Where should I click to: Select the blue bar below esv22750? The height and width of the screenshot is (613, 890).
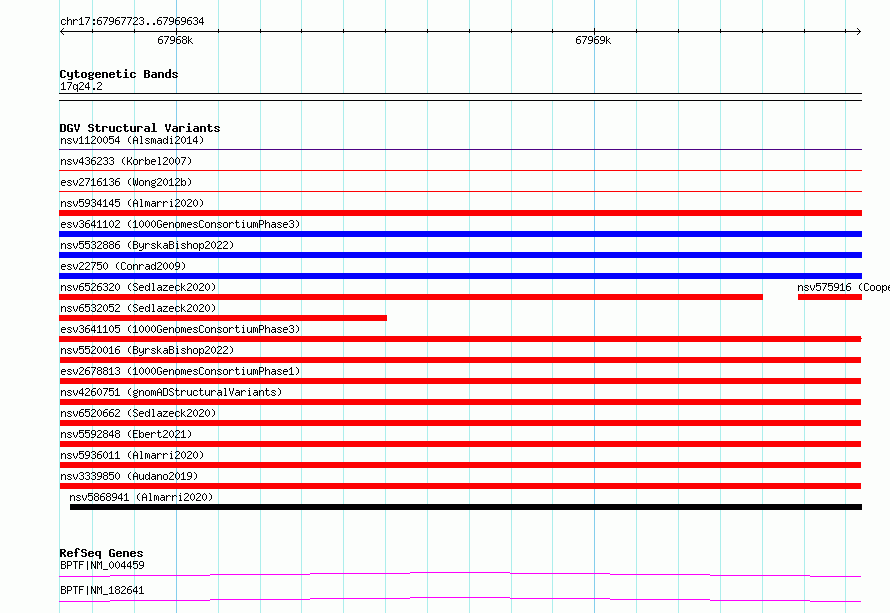click(460, 276)
